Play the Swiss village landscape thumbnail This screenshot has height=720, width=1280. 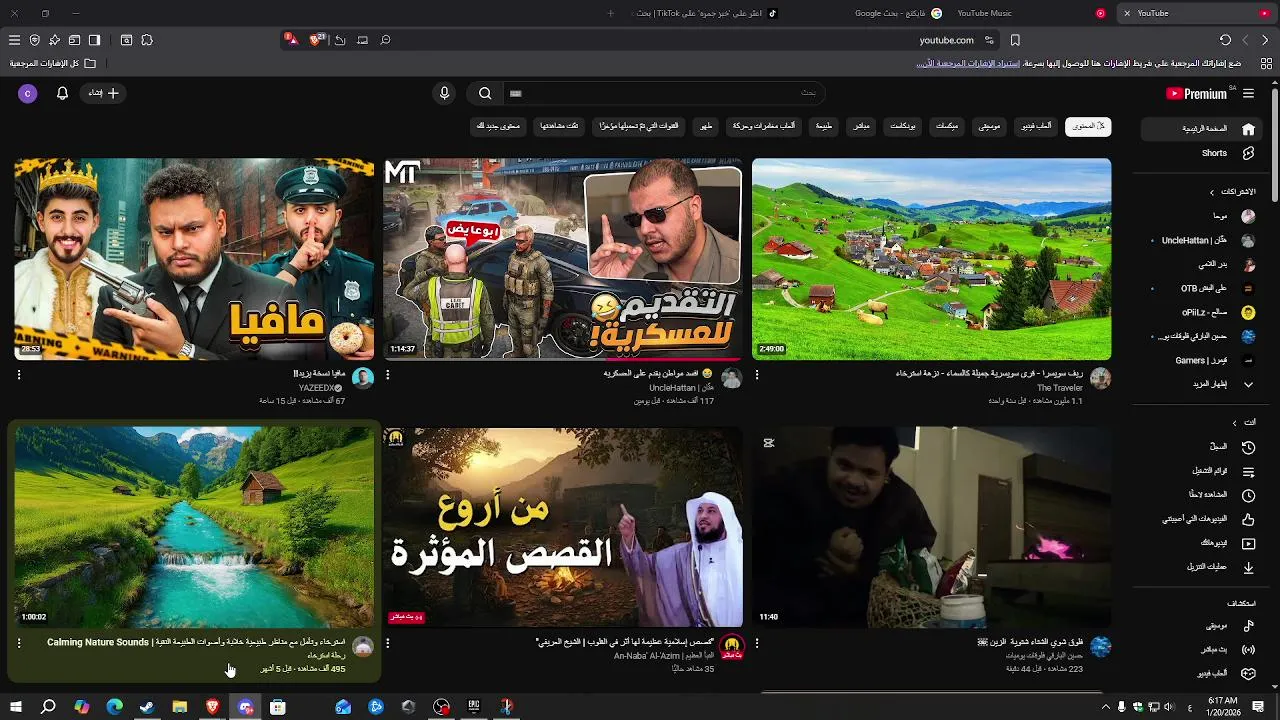[931, 259]
